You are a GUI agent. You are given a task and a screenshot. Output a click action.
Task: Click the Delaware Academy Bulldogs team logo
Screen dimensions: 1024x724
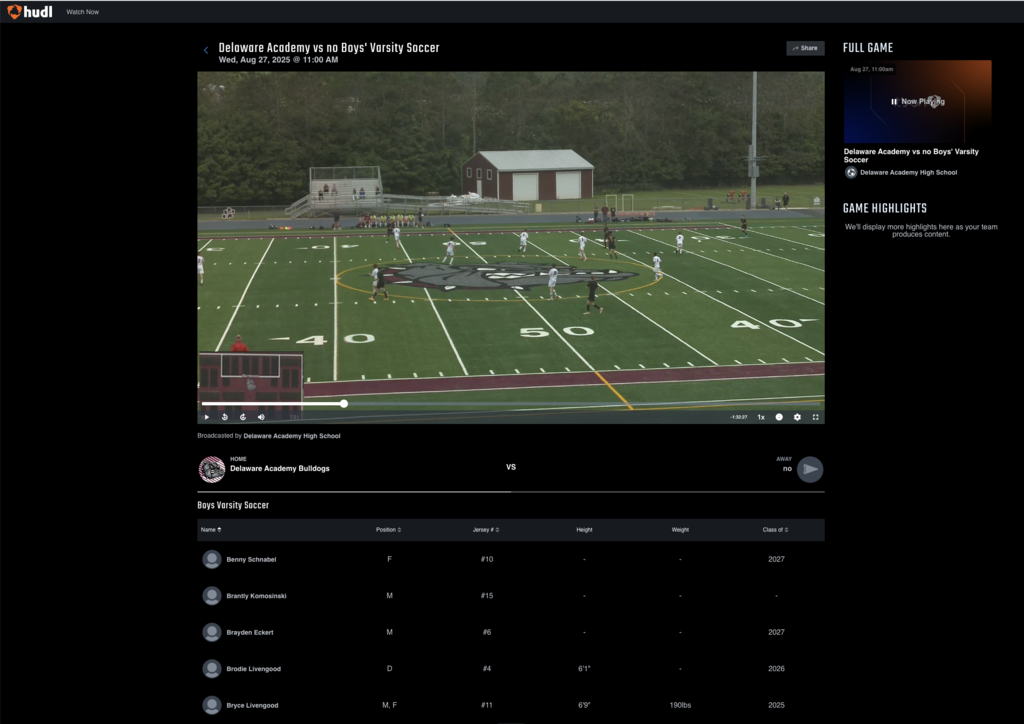point(212,467)
